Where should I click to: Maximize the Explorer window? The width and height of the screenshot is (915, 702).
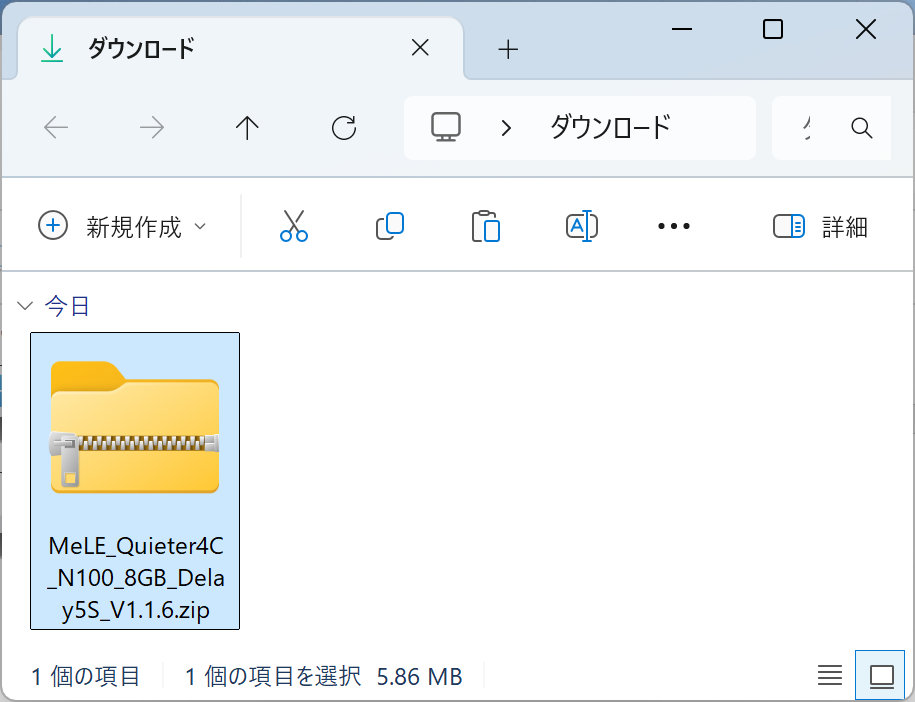point(773,29)
